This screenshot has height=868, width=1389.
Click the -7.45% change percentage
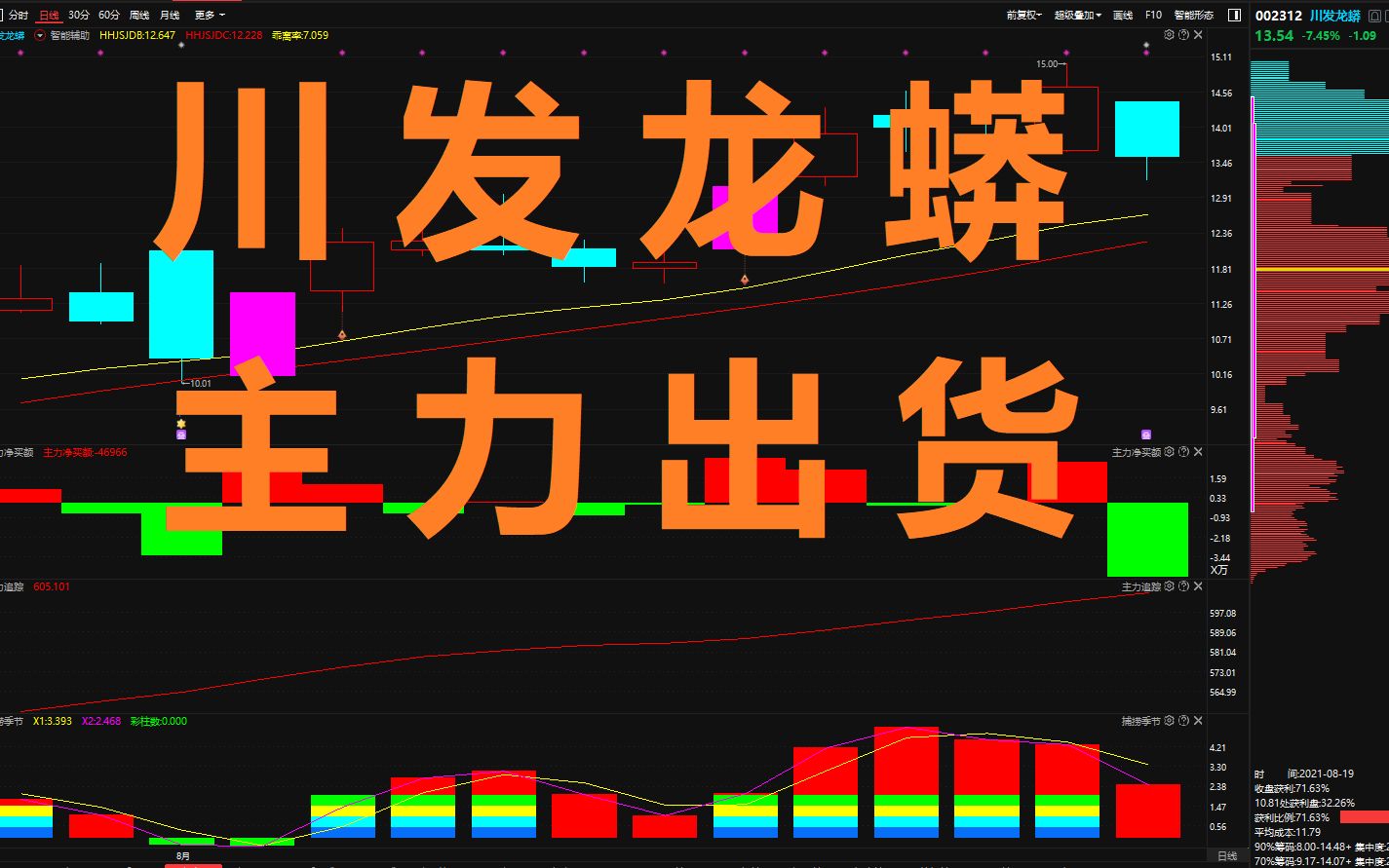click(1322, 35)
